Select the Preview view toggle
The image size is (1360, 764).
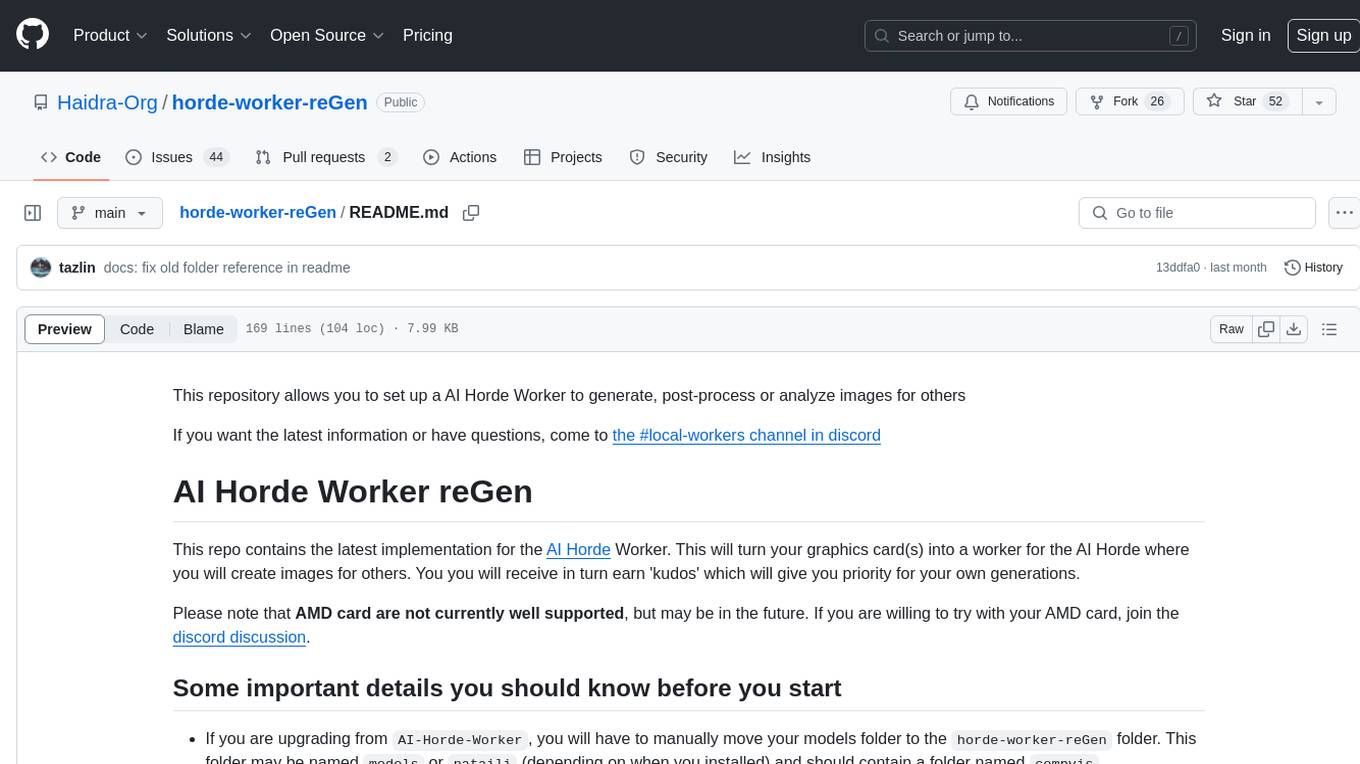click(64, 329)
